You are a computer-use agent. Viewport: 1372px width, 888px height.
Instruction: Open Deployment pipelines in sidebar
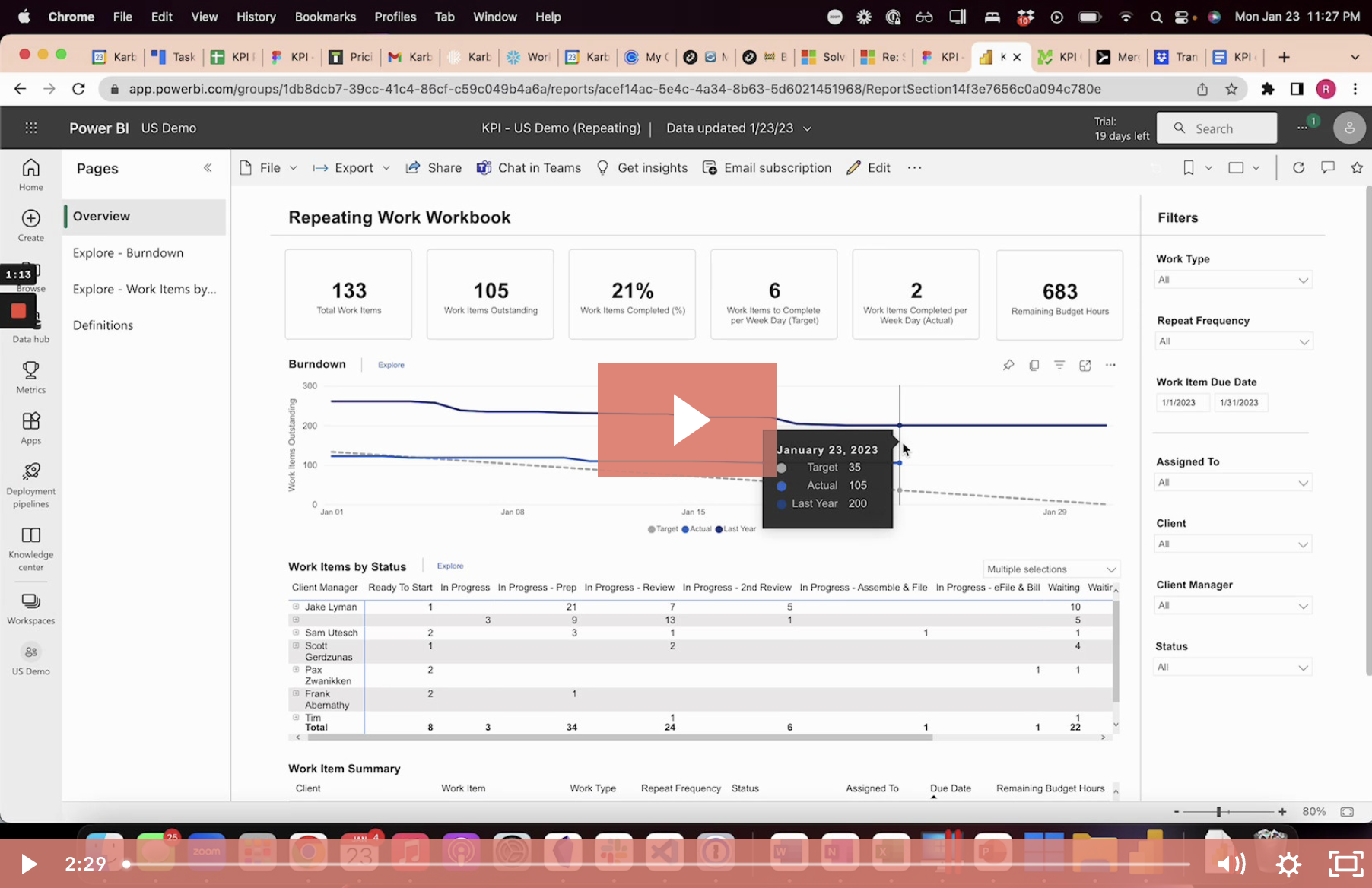pos(31,485)
